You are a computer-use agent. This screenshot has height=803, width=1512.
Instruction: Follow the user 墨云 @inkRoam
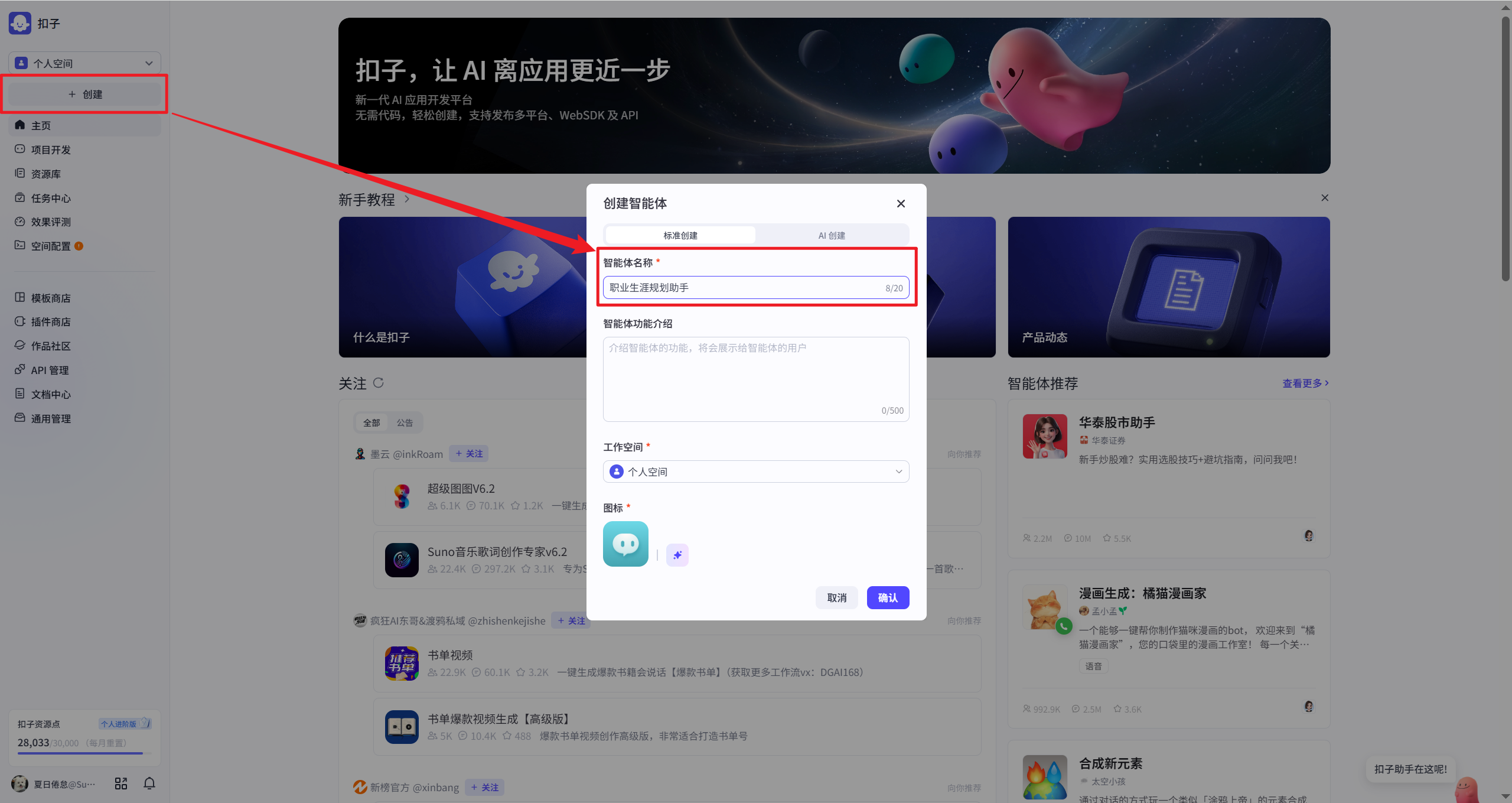tap(468, 453)
